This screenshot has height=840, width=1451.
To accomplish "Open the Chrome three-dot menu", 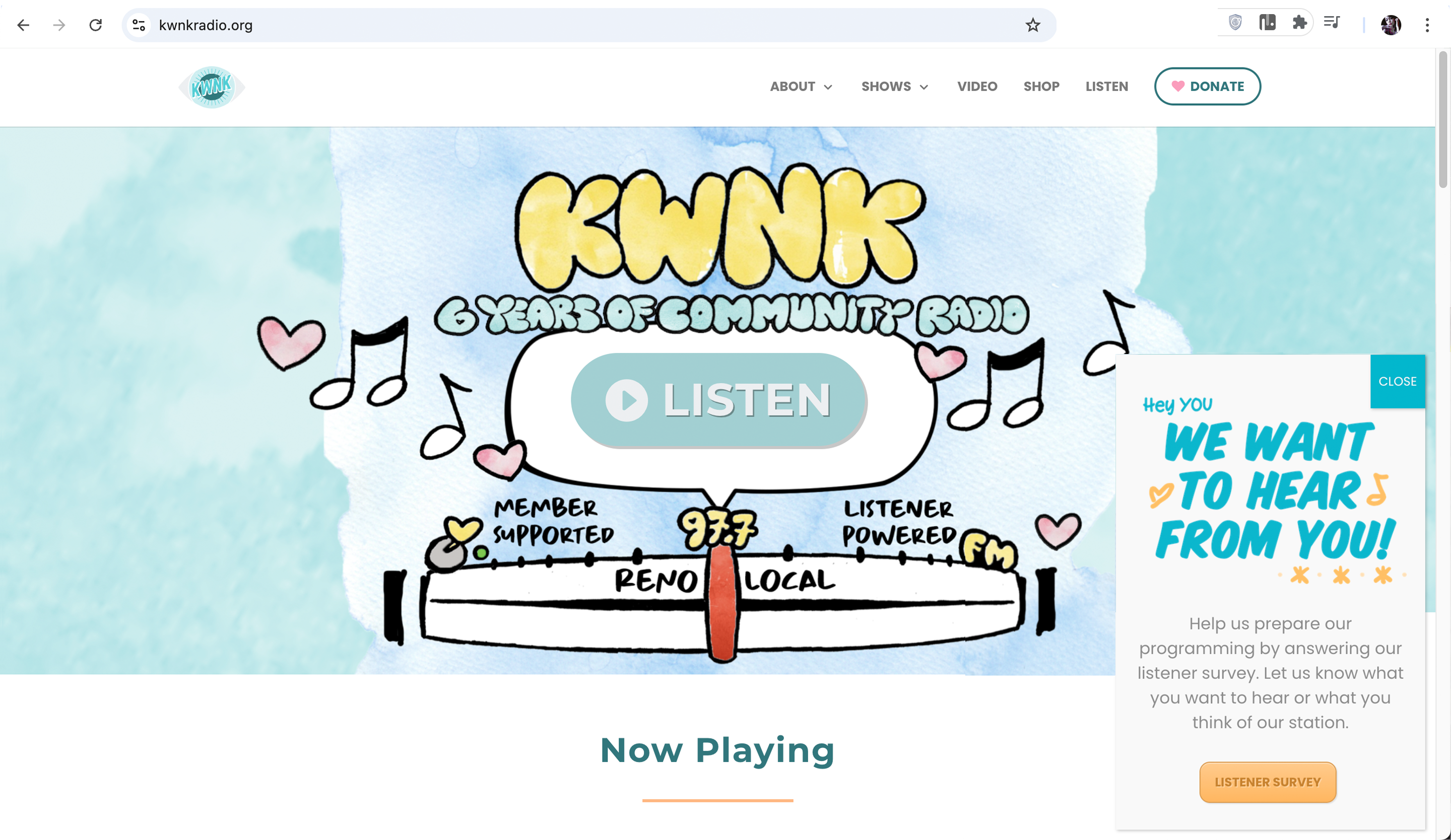I will pos(1427,25).
